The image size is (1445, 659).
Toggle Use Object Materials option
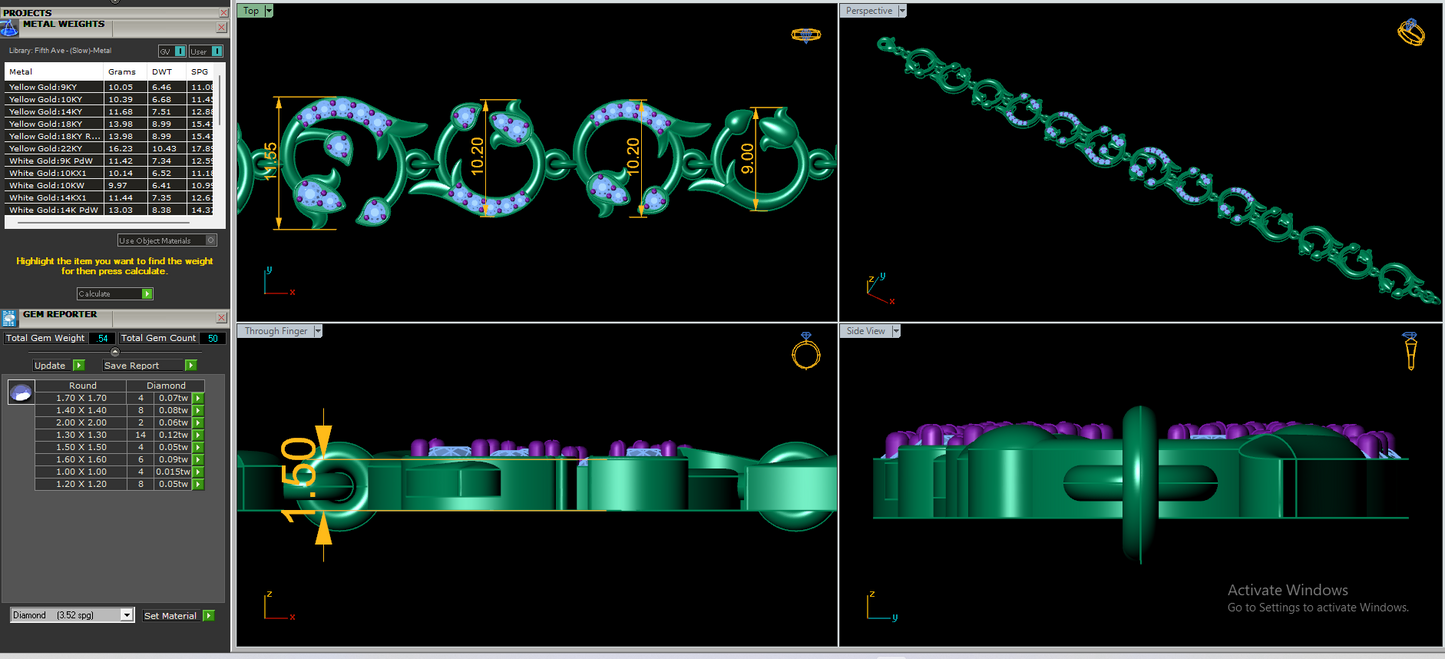[167, 240]
